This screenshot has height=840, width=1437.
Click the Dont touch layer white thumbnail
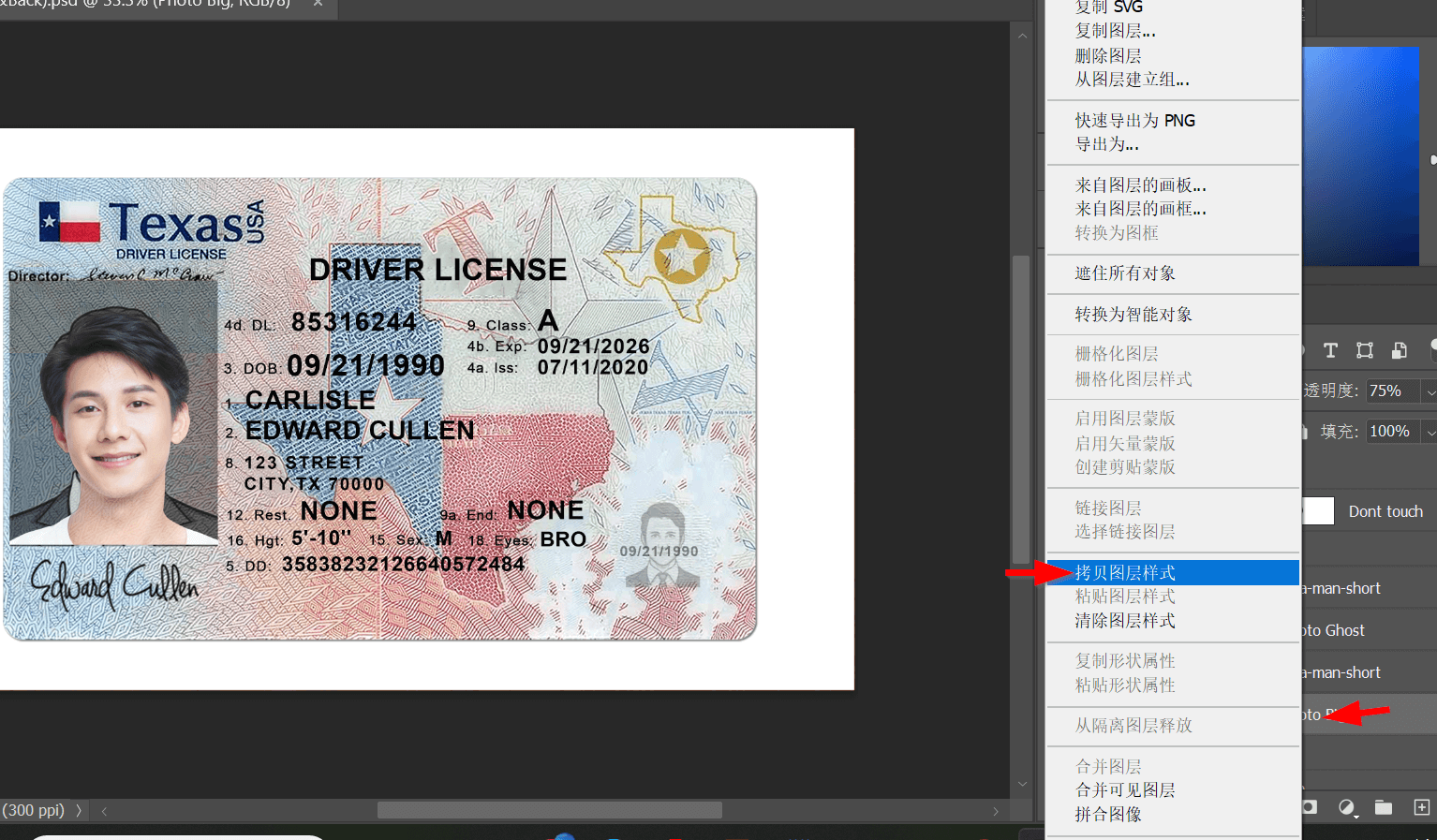click(x=1318, y=511)
